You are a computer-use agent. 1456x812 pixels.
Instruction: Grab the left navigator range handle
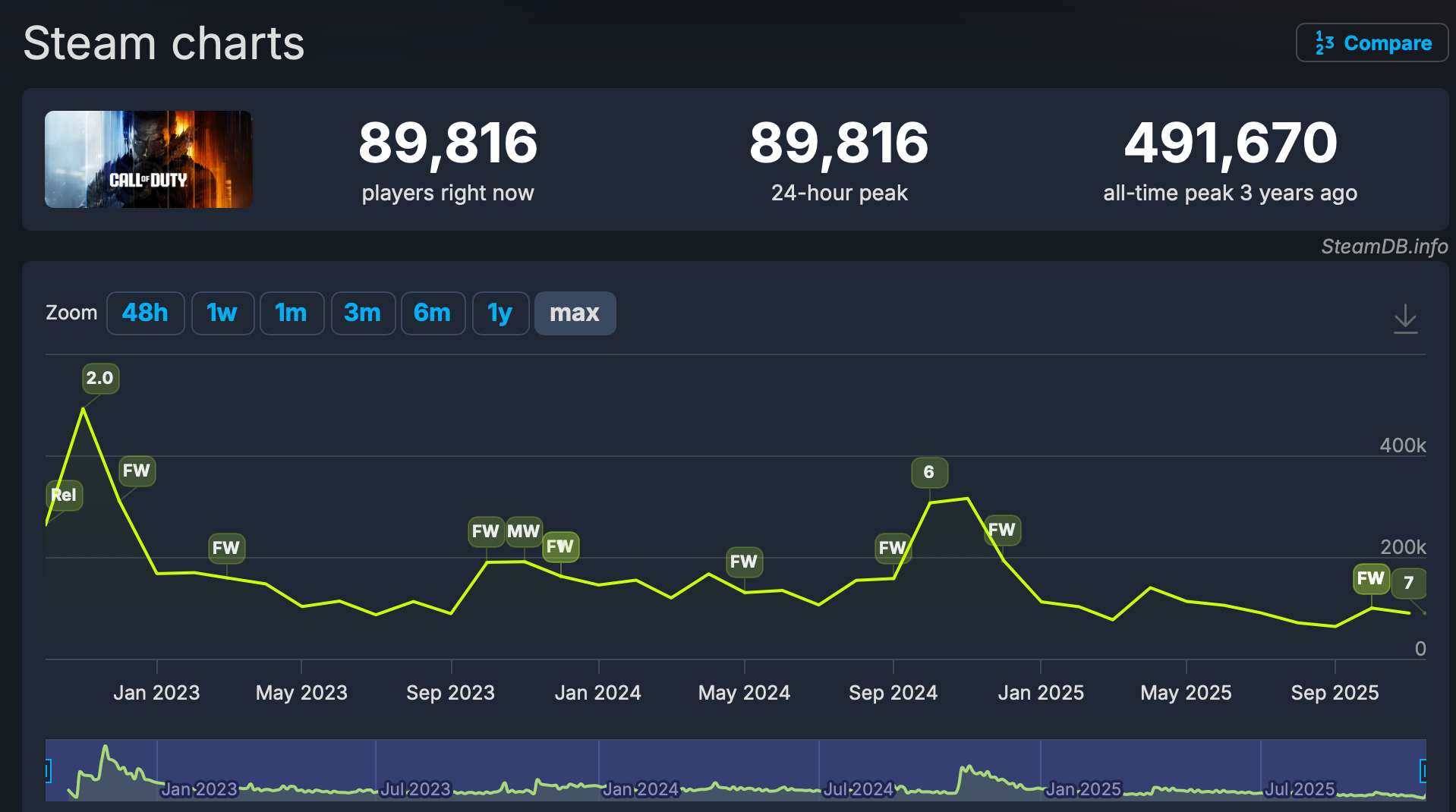48,772
